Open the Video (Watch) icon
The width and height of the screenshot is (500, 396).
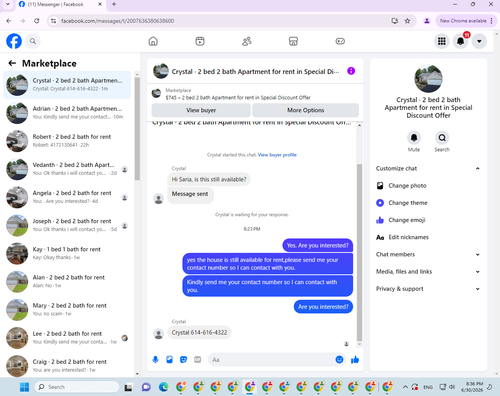click(x=200, y=41)
